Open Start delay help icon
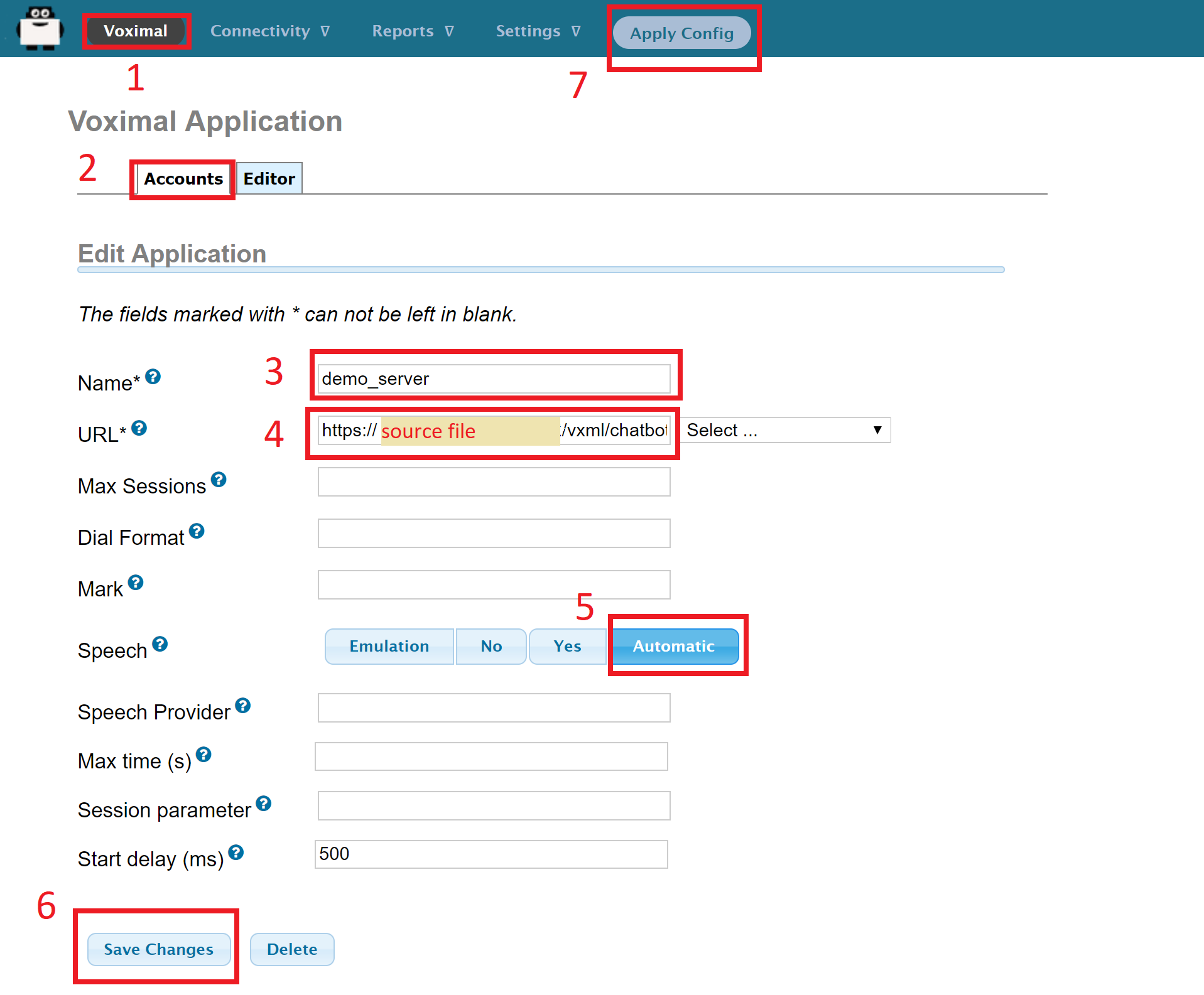This screenshot has height=995, width=1204. [236, 852]
